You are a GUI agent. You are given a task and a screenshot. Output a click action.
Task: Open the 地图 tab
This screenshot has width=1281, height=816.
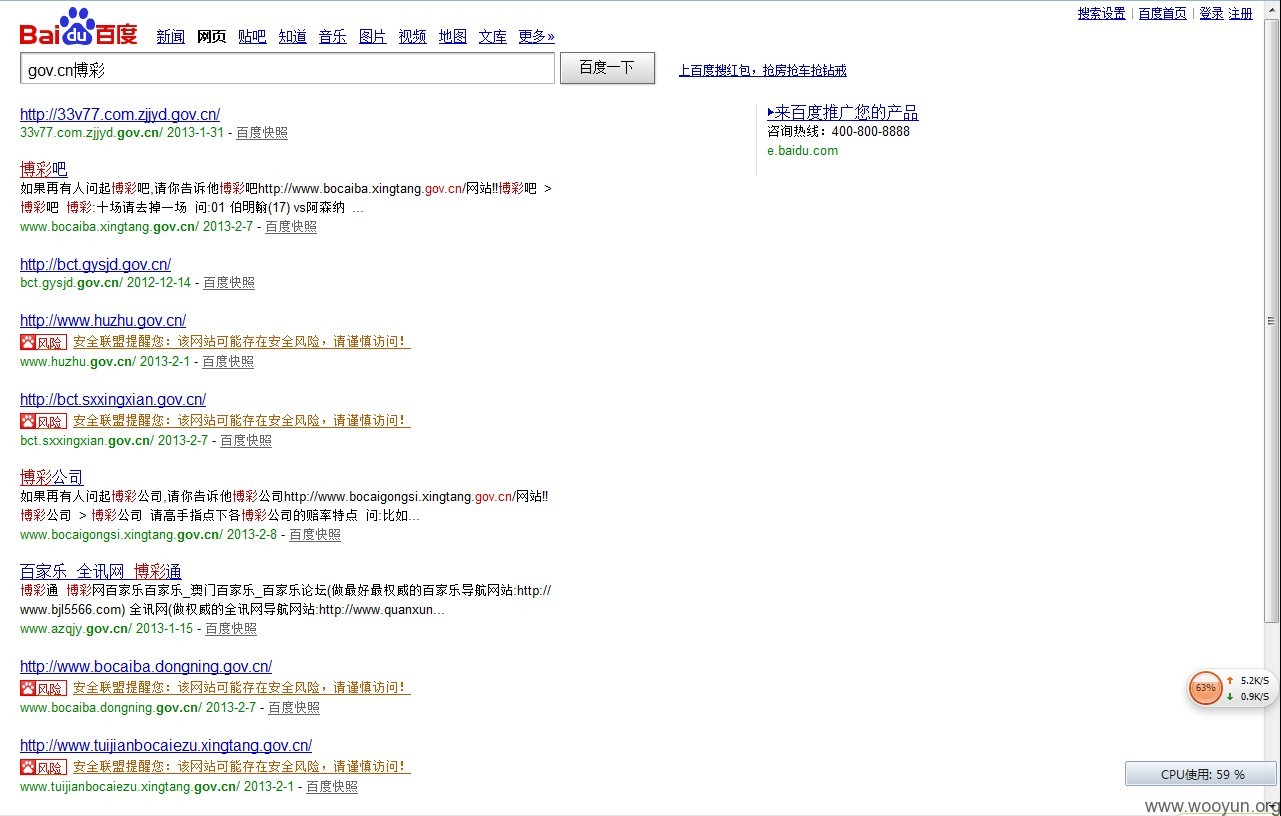pyautogui.click(x=452, y=37)
